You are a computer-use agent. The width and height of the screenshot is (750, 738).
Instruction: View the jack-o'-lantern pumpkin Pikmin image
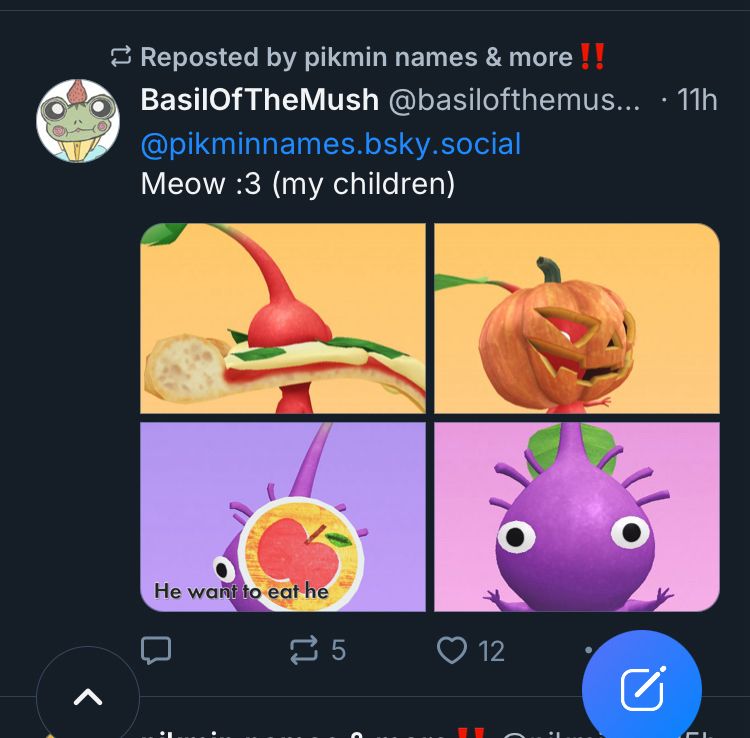click(577, 318)
